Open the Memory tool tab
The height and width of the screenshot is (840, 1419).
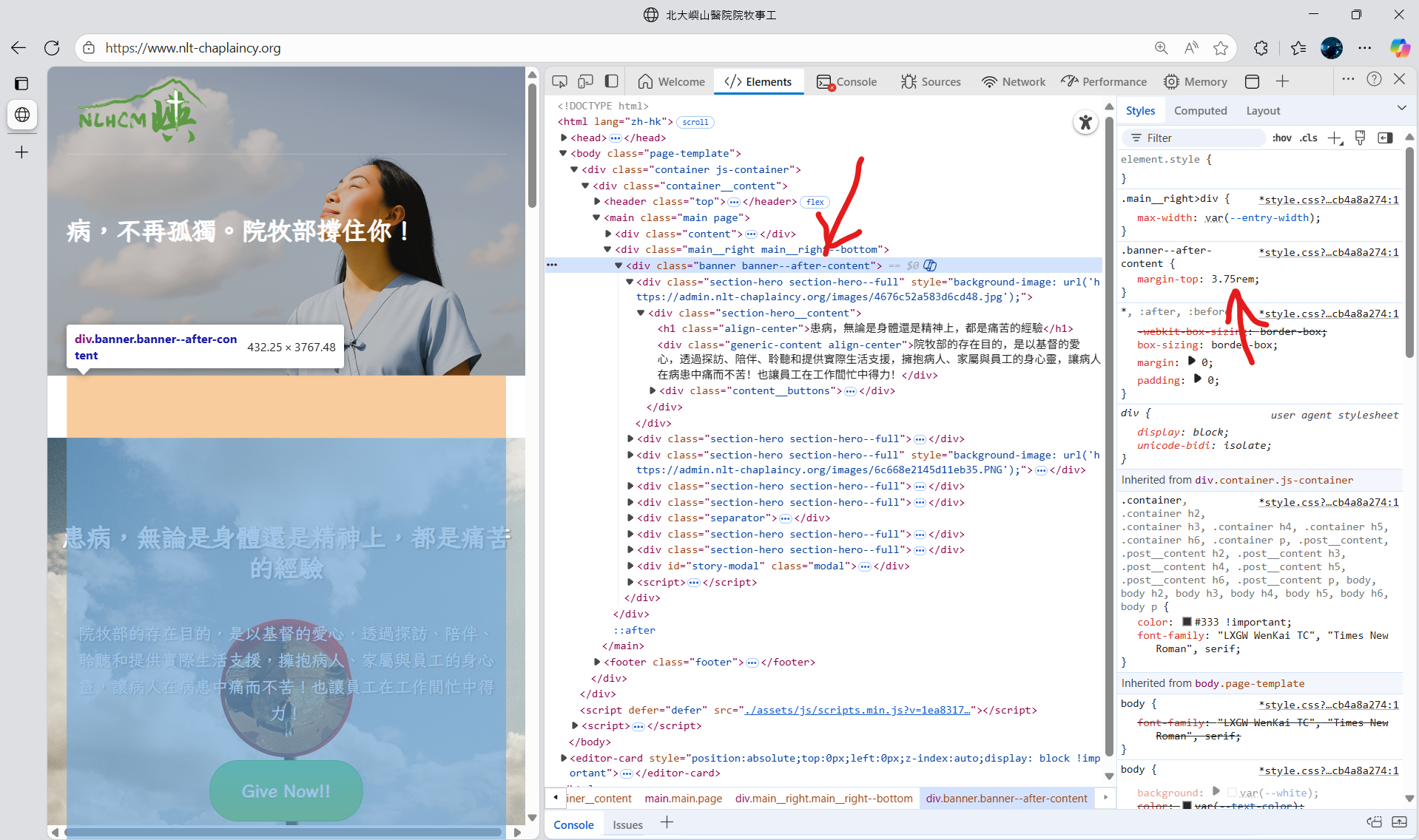point(1195,81)
